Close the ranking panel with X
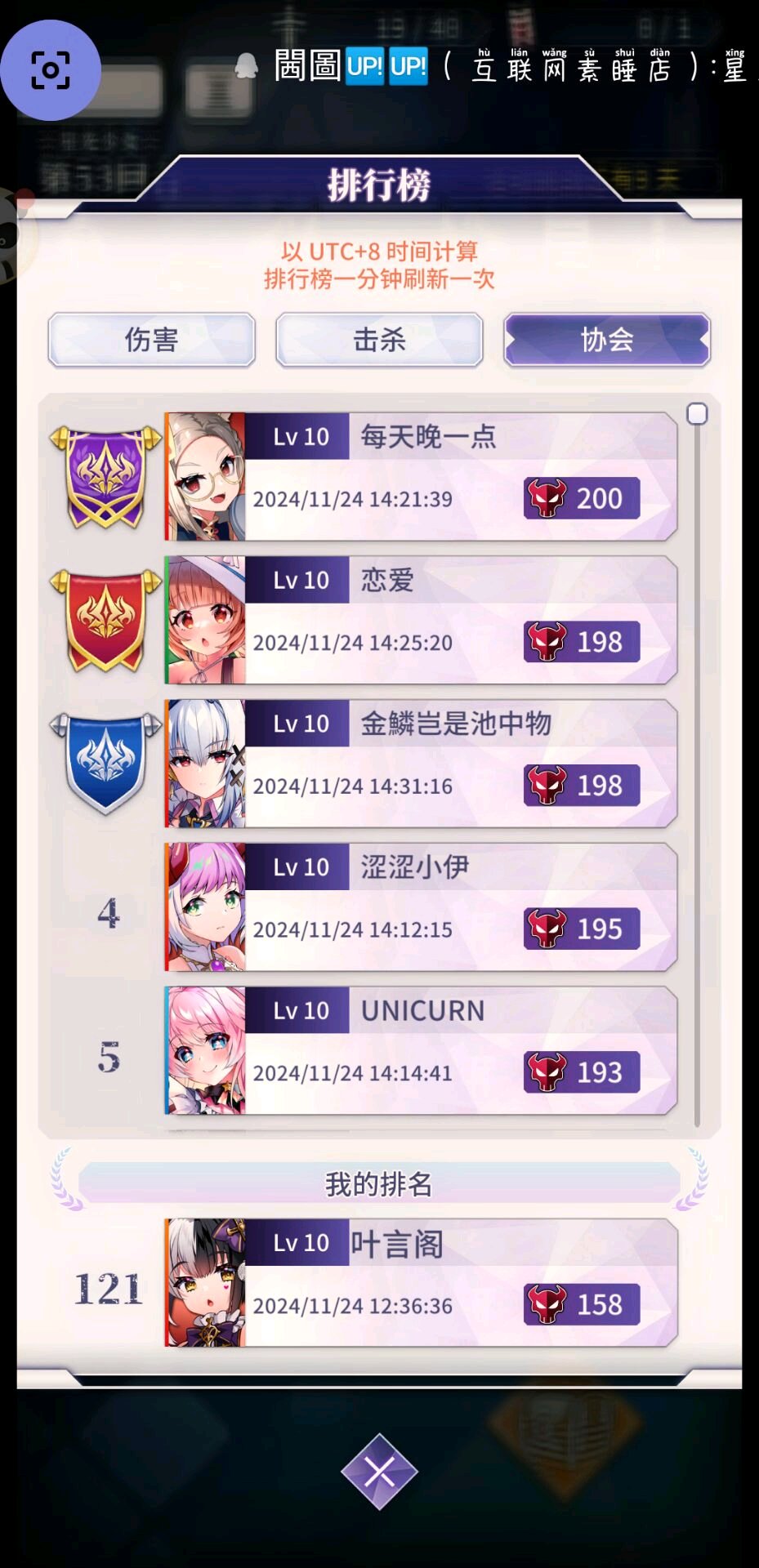 (379, 1472)
